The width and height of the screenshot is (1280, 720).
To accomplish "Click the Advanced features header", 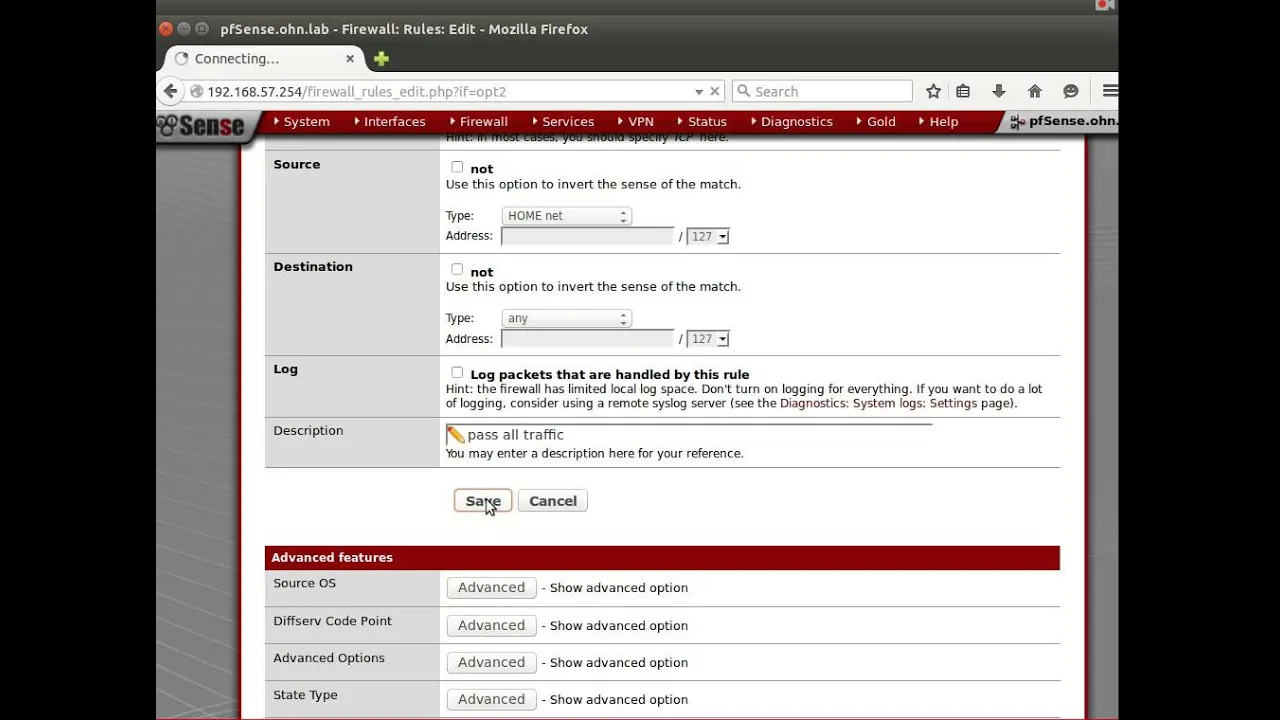I will [x=662, y=557].
